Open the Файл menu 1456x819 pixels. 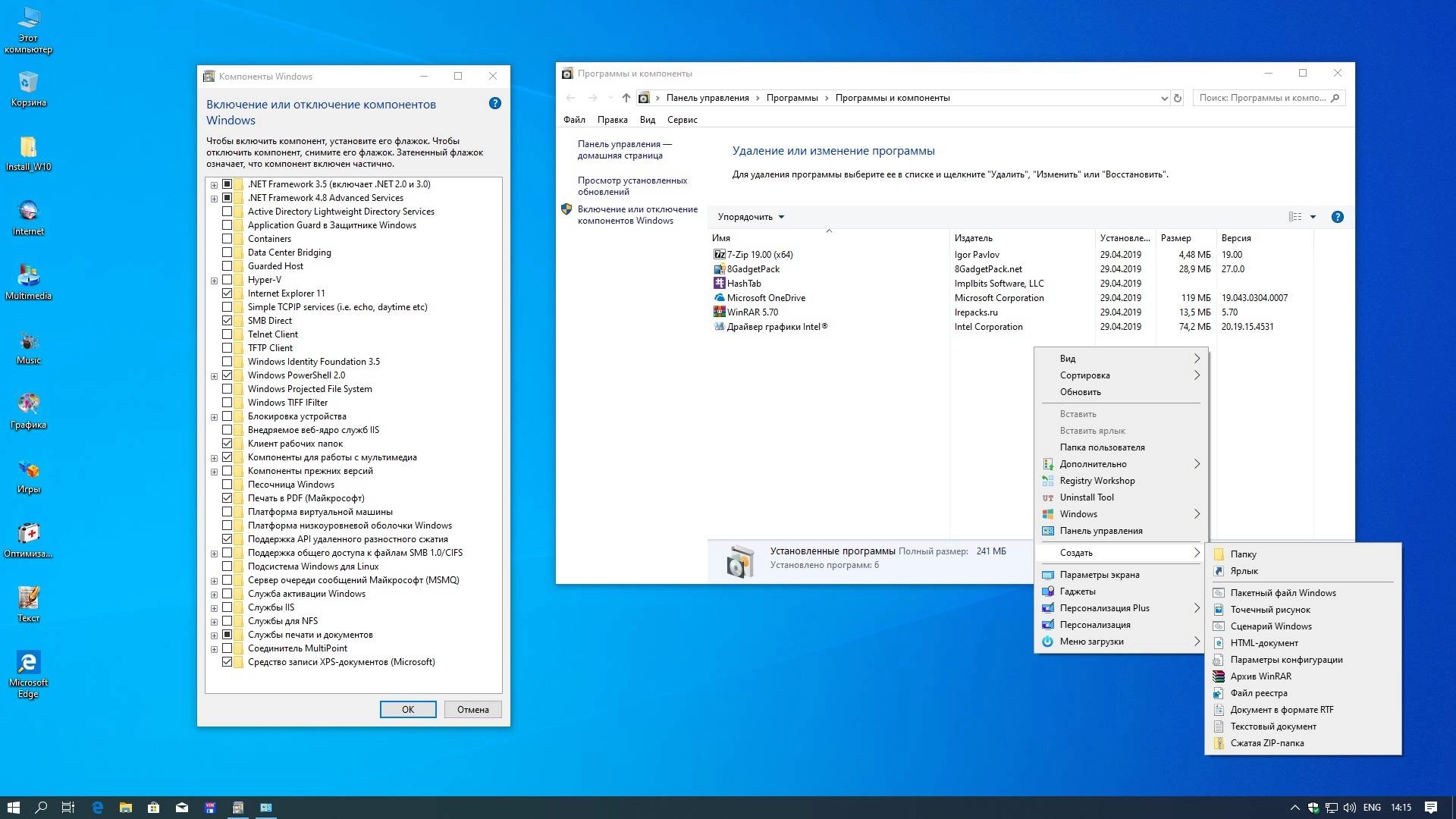tap(574, 120)
